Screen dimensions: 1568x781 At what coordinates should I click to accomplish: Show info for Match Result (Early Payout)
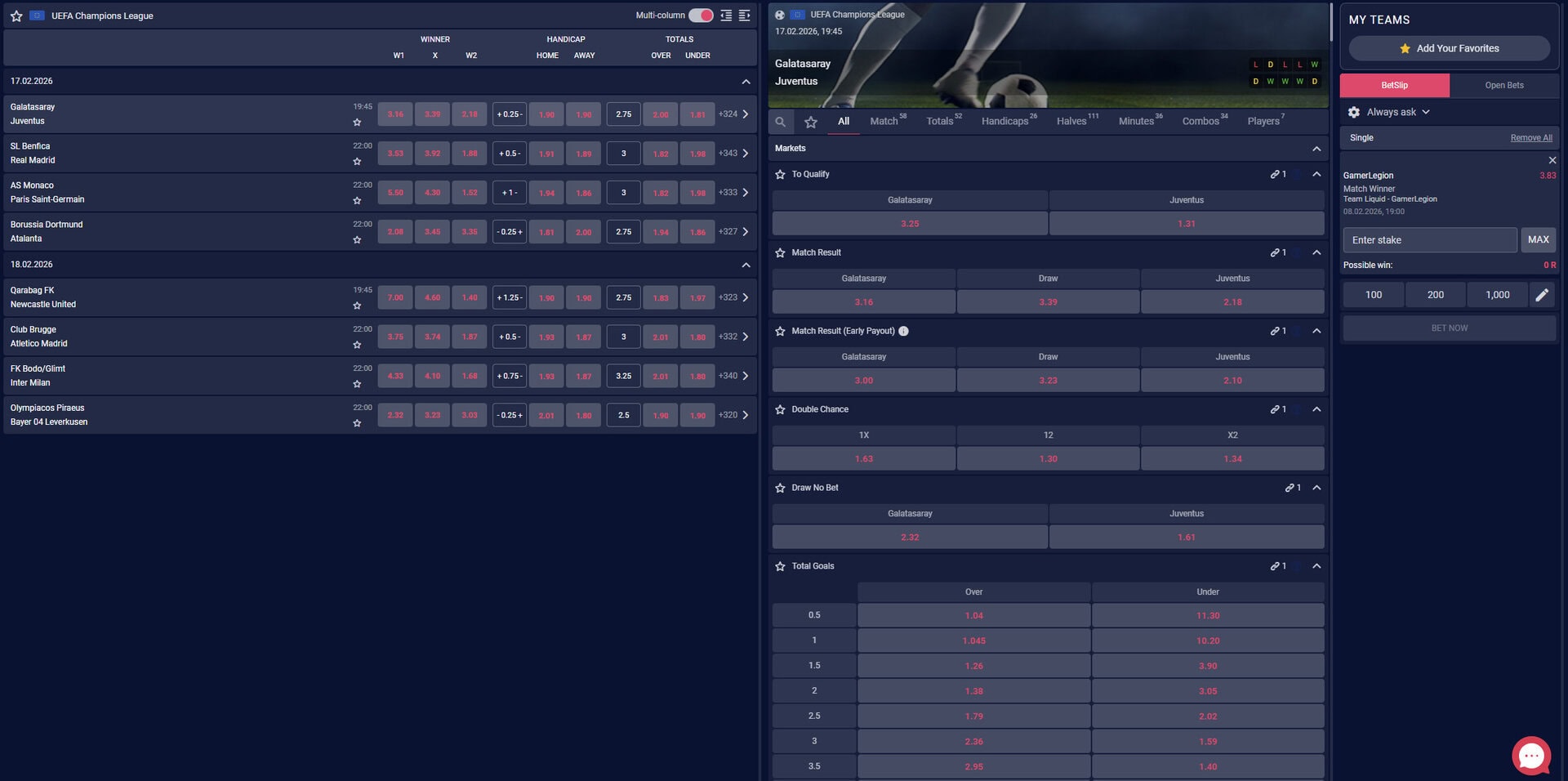coord(903,331)
